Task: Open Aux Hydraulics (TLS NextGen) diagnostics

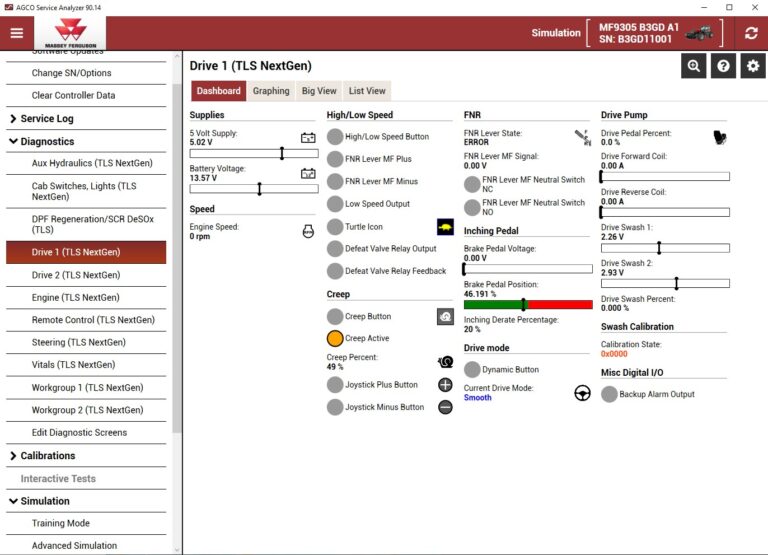Action: click(x=86, y=163)
